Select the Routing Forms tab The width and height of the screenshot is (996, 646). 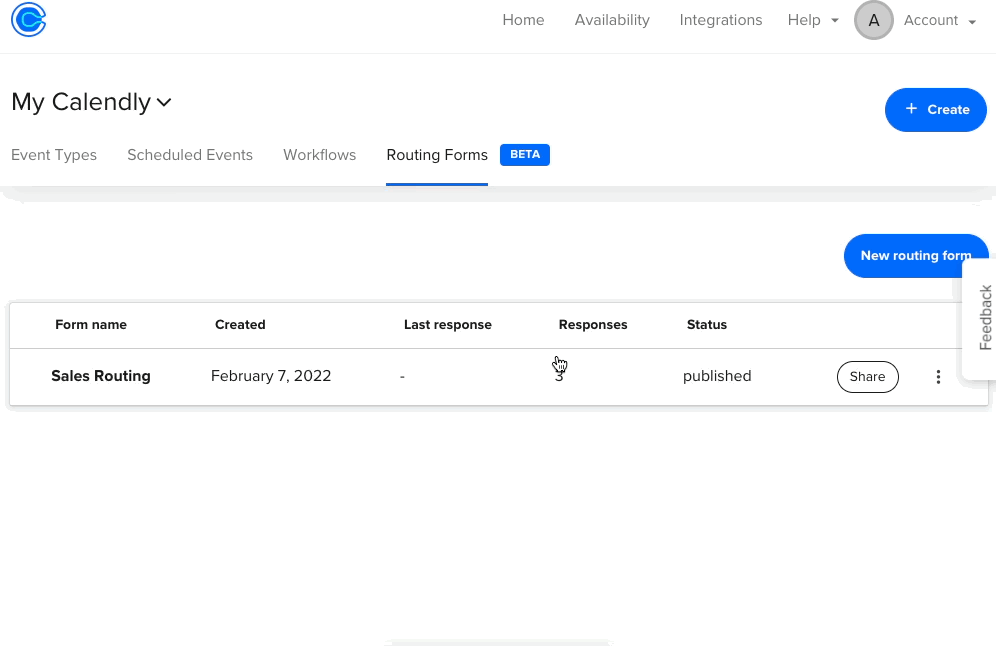[x=437, y=155]
